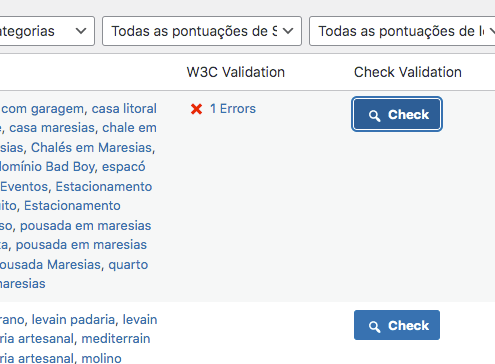This screenshot has width=495, height=364.
Task: Click the second row Check button
Action: (397, 325)
